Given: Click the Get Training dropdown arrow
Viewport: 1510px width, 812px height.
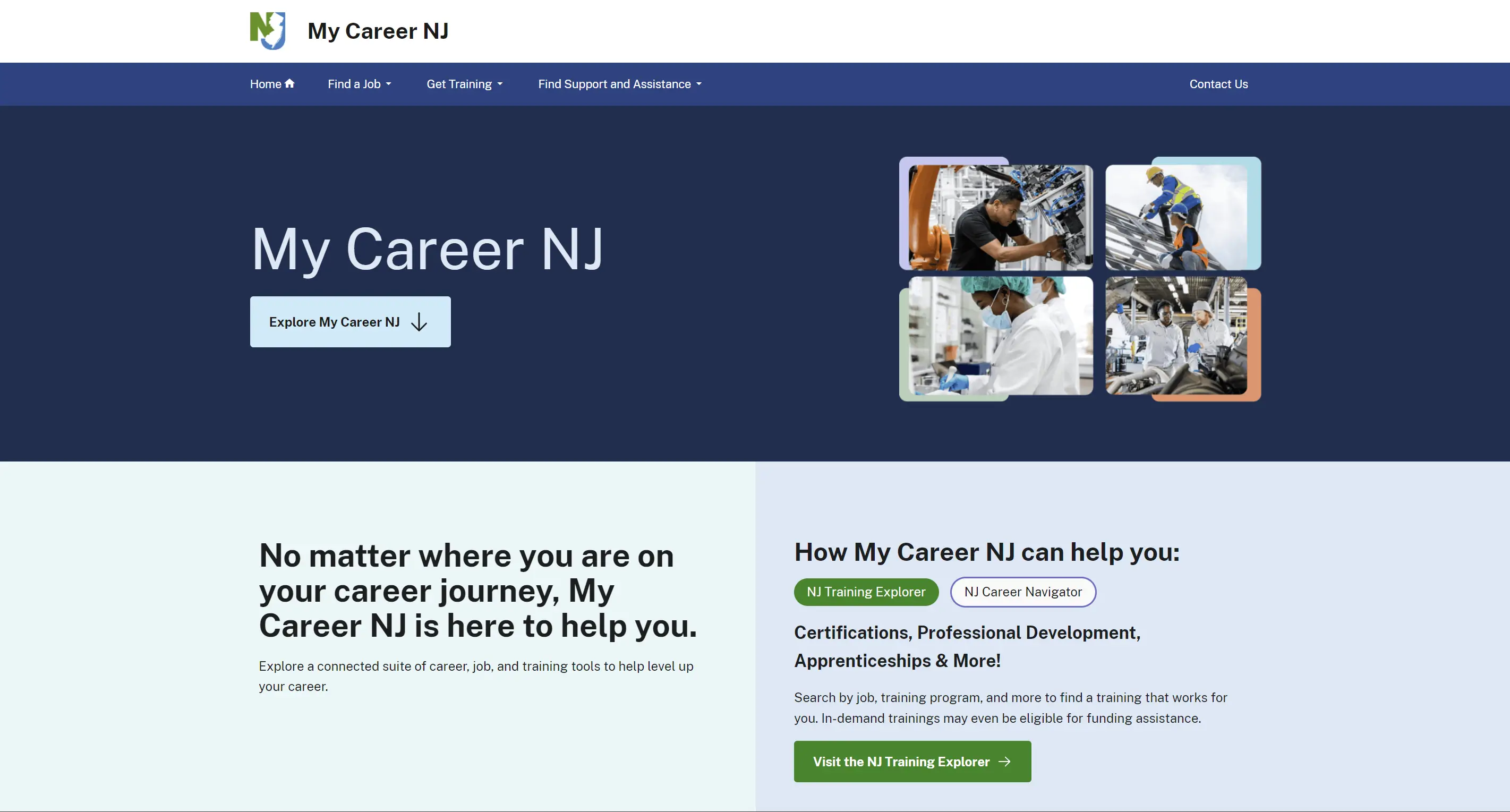Looking at the screenshot, I should [500, 84].
